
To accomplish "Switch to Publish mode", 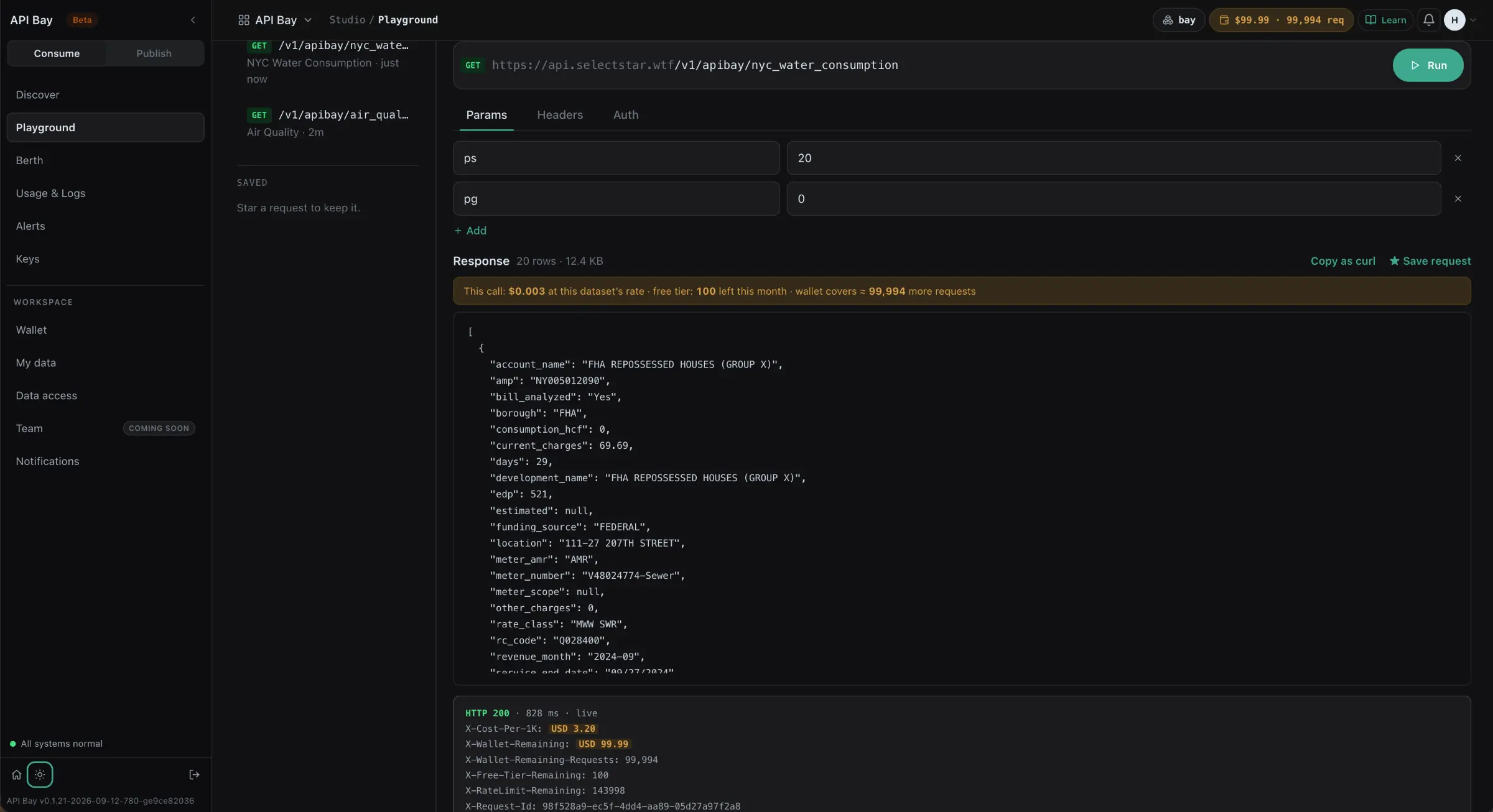I will click(x=154, y=53).
